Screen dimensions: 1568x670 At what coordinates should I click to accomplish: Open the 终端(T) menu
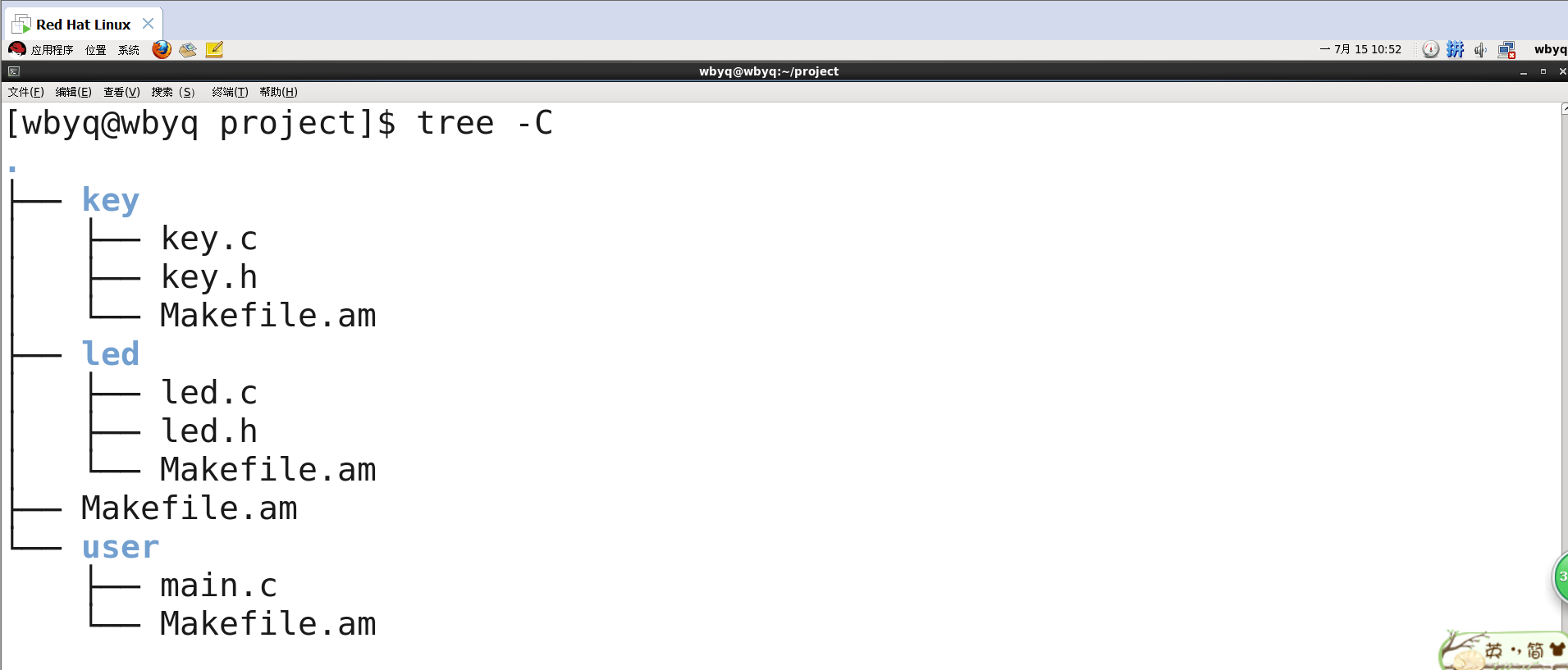point(230,92)
